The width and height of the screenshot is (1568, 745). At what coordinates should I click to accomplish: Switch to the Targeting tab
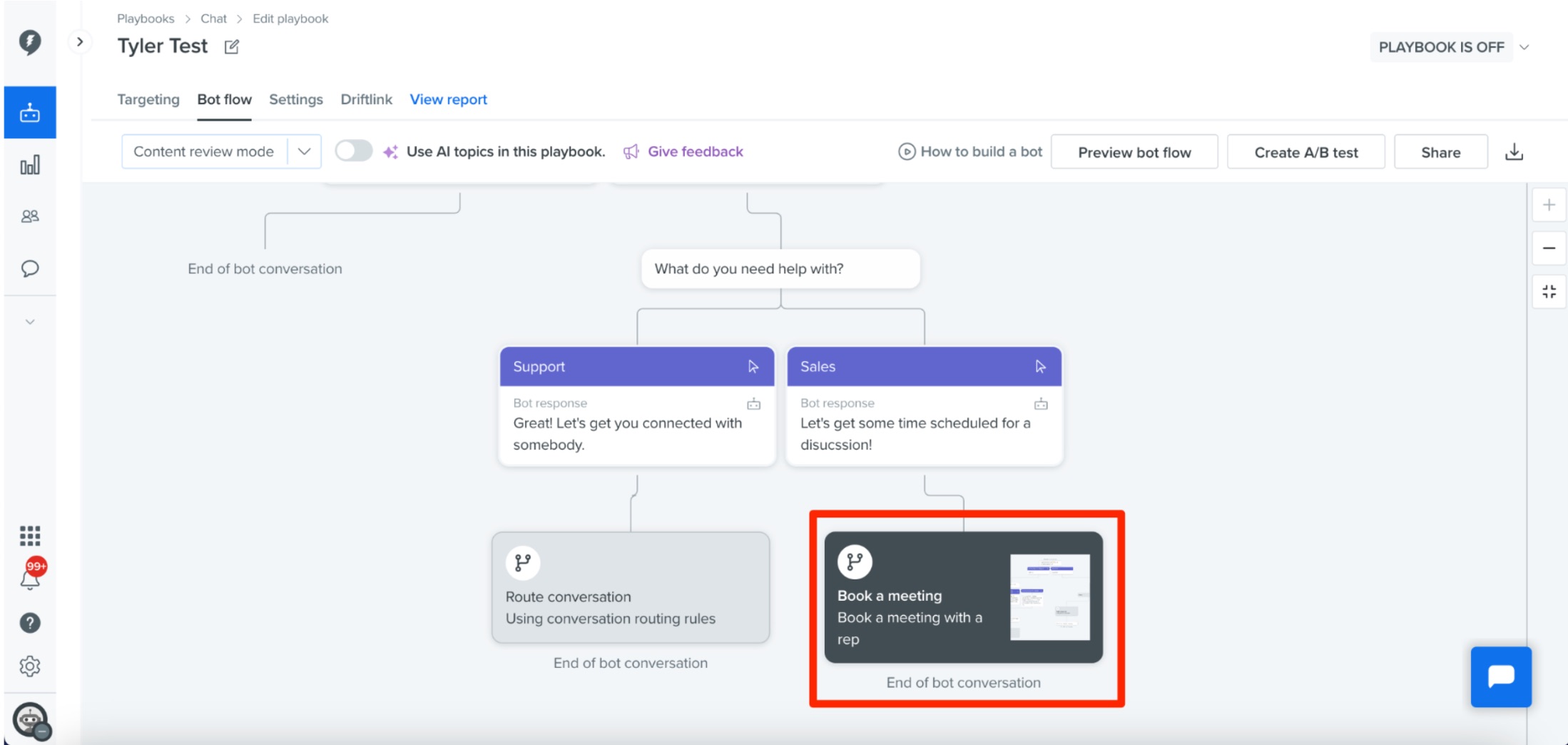pyautogui.click(x=148, y=100)
